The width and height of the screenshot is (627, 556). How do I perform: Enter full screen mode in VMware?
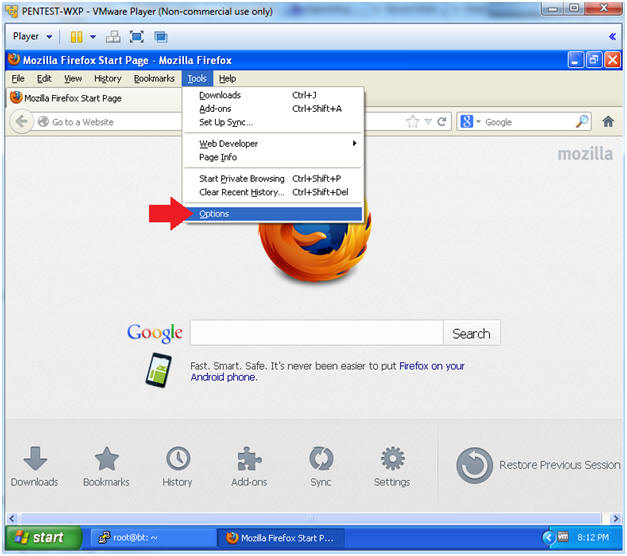tap(137, 37)
